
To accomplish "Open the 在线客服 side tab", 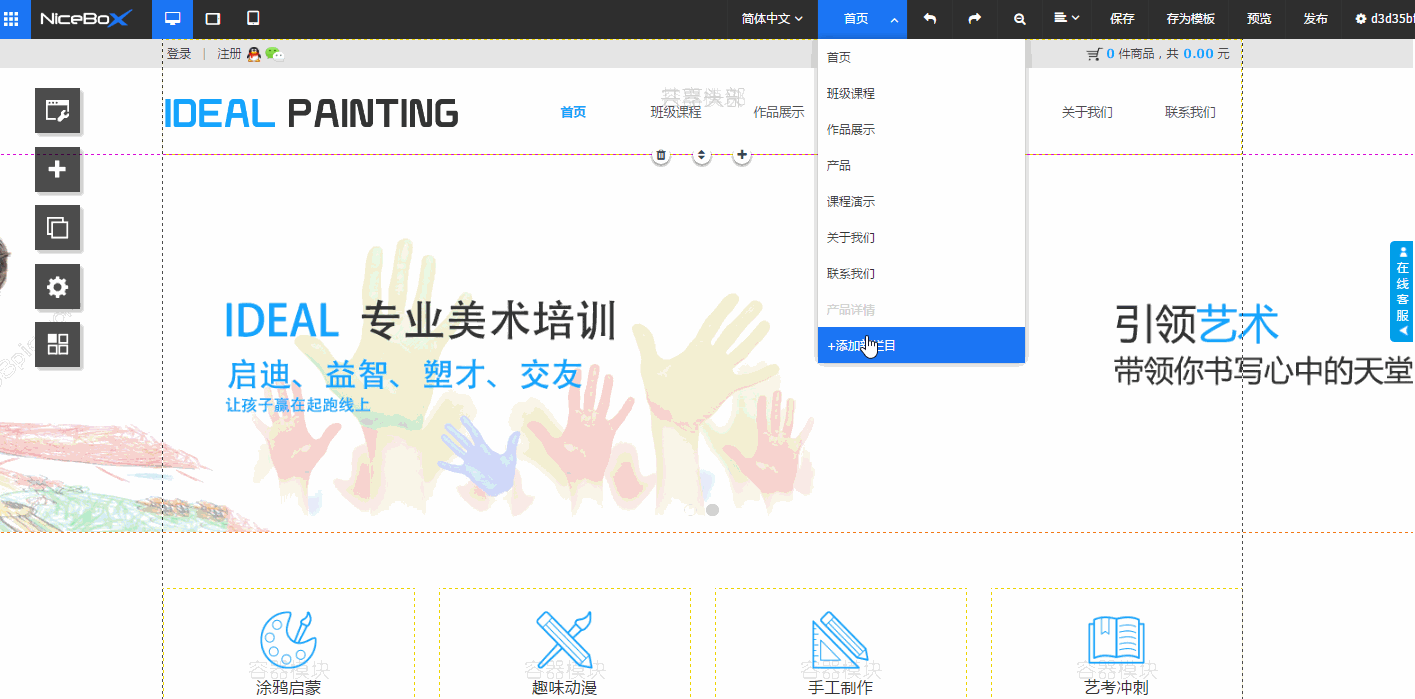I will click(x=1402, y=291).
